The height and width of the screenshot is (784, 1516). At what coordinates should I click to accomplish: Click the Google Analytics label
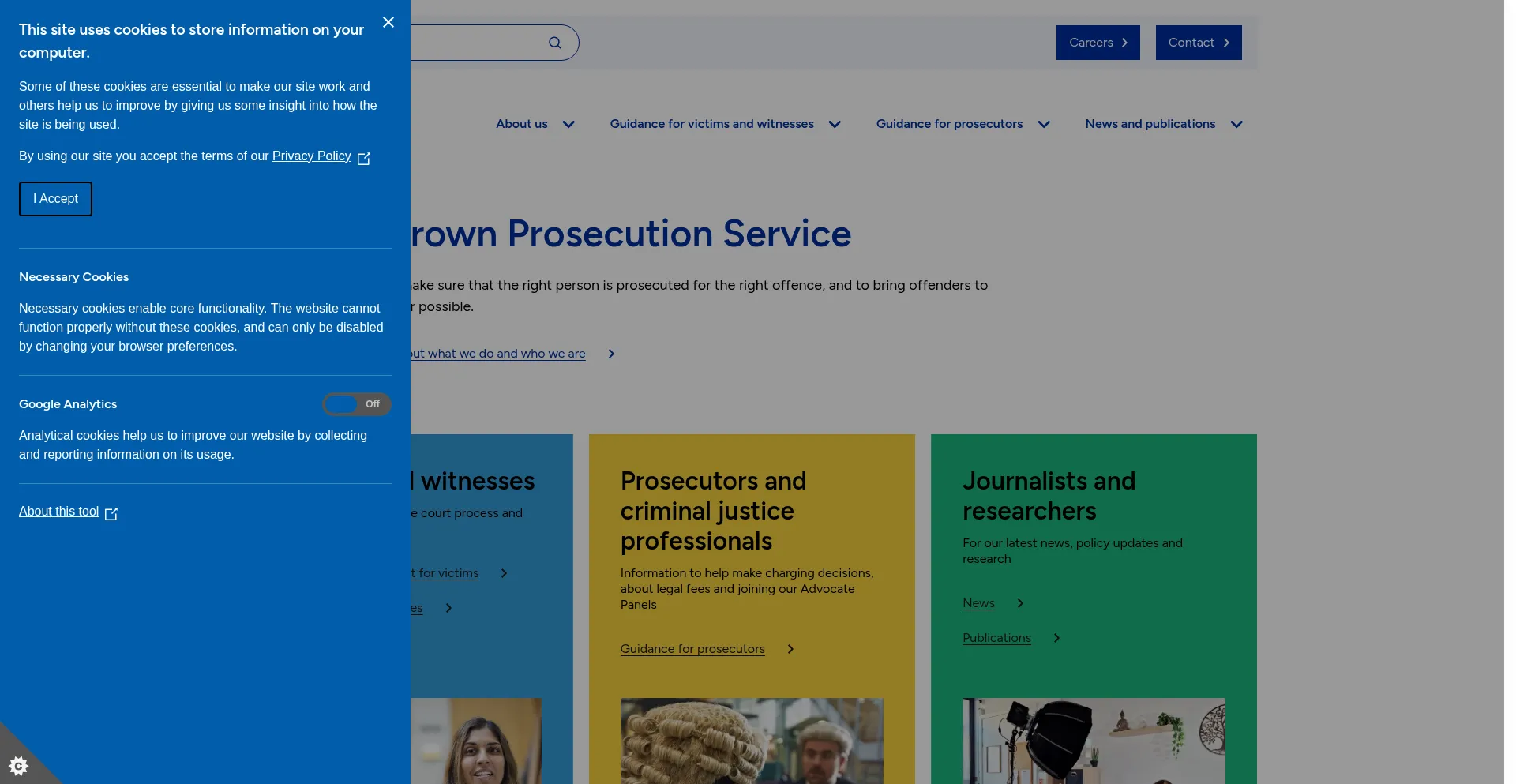(68, 404)
